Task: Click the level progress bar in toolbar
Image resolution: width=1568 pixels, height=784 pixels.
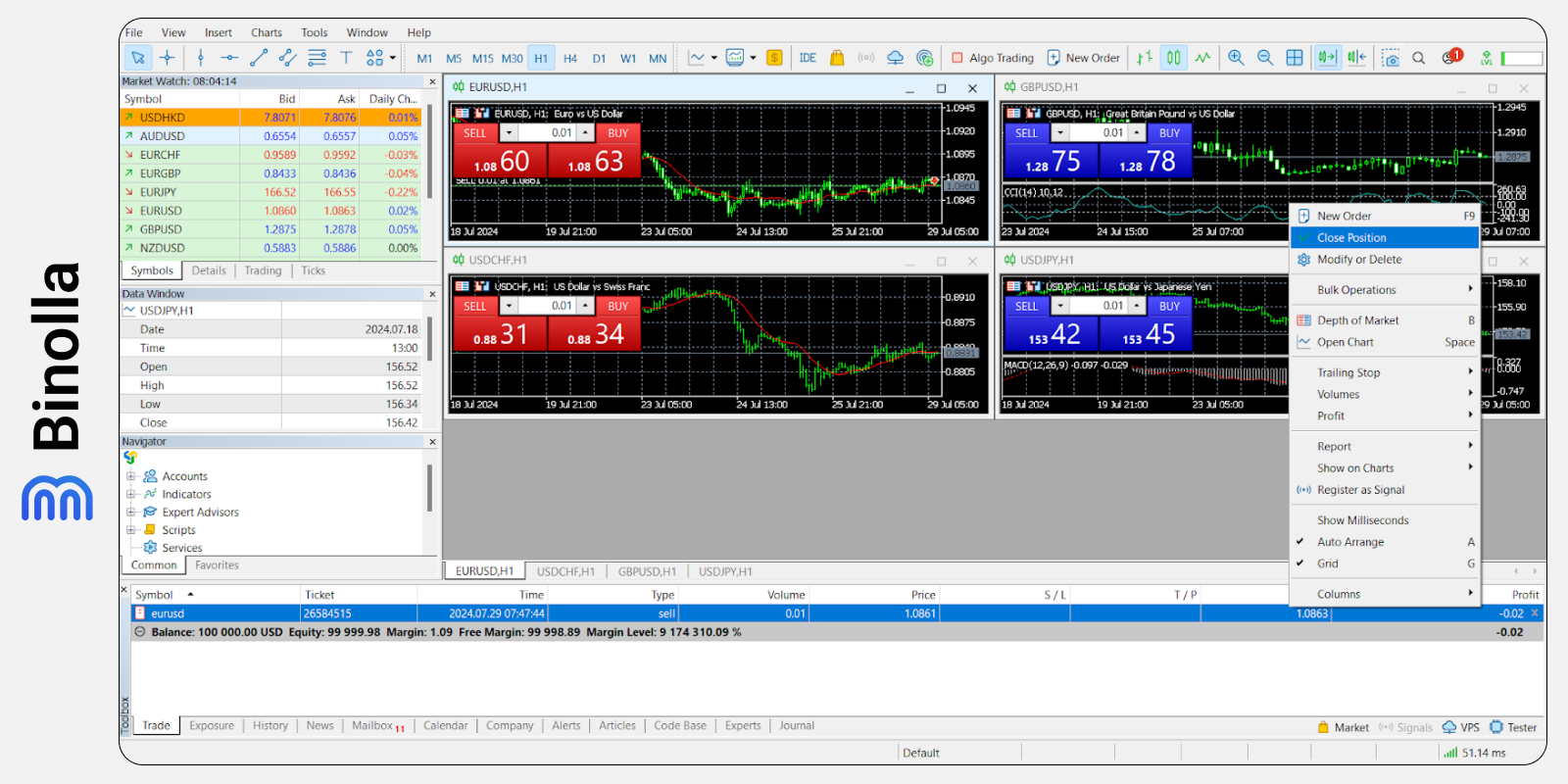Action: [1522, 59]
